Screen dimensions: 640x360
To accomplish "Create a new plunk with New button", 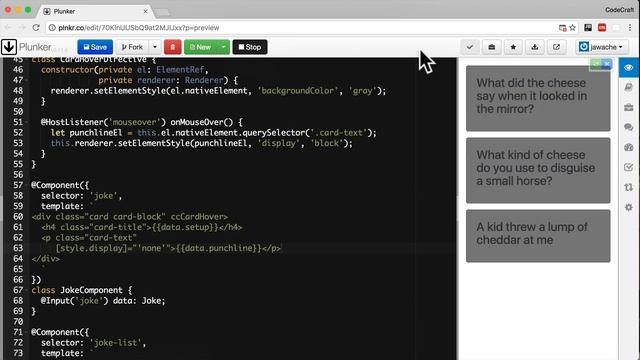I will 200,47.
